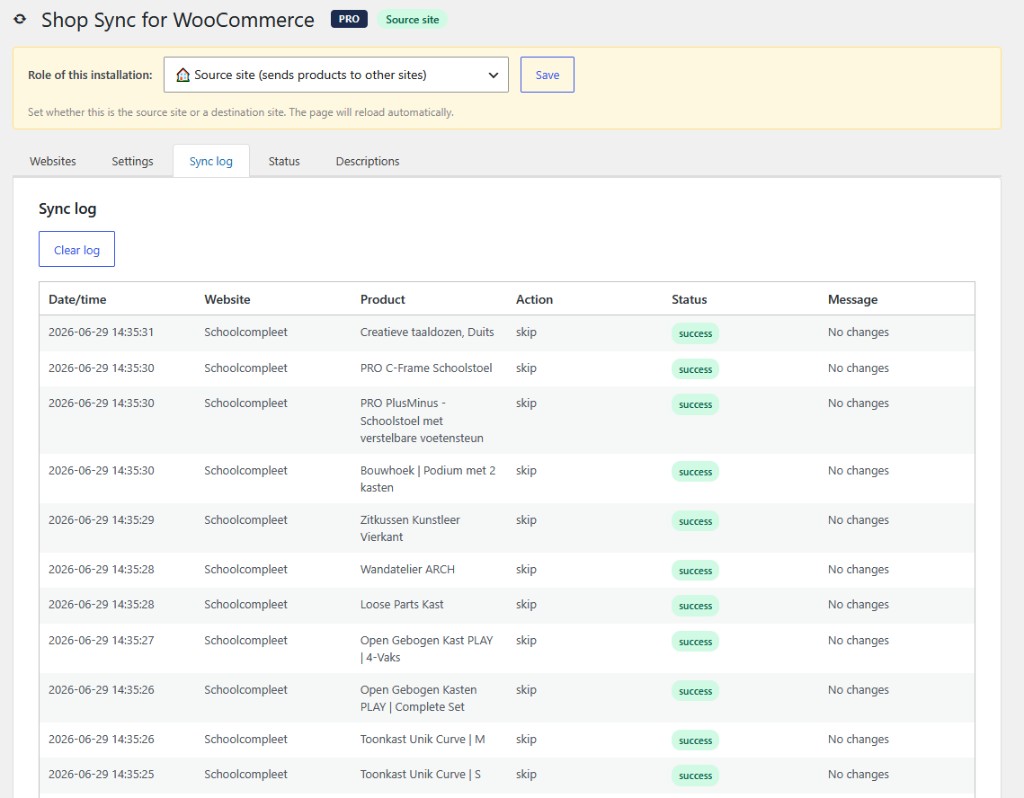Click the Message column header
Screen dimensions: 1024x798
click(x=852, y=299)
